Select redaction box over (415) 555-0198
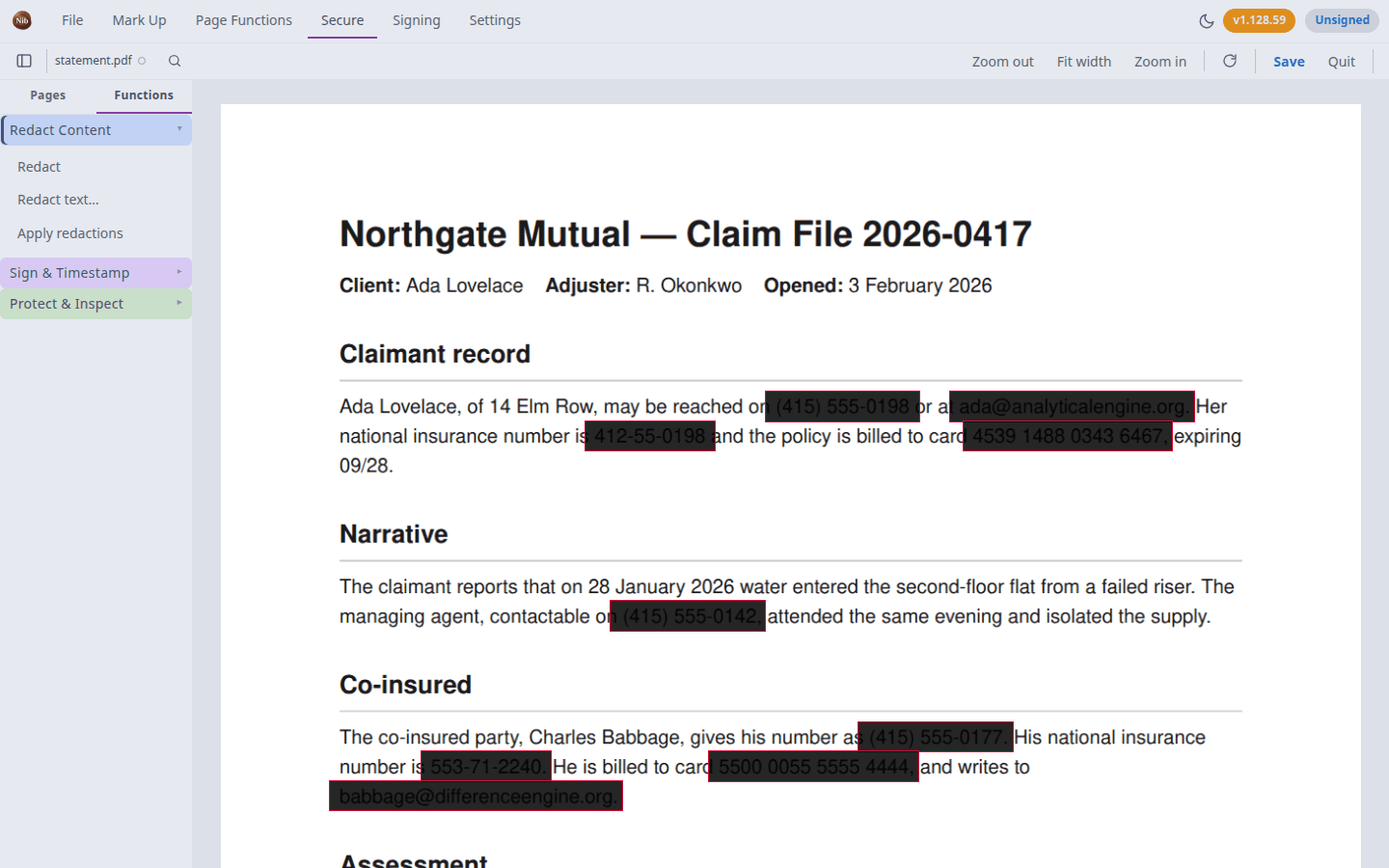 (842, 407)
